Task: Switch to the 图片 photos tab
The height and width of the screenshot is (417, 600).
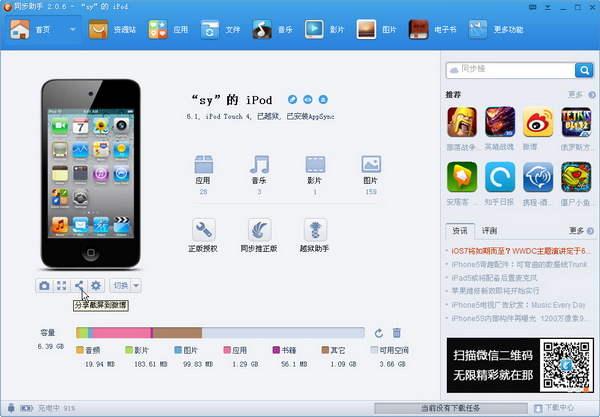Action: click(376, 30)
